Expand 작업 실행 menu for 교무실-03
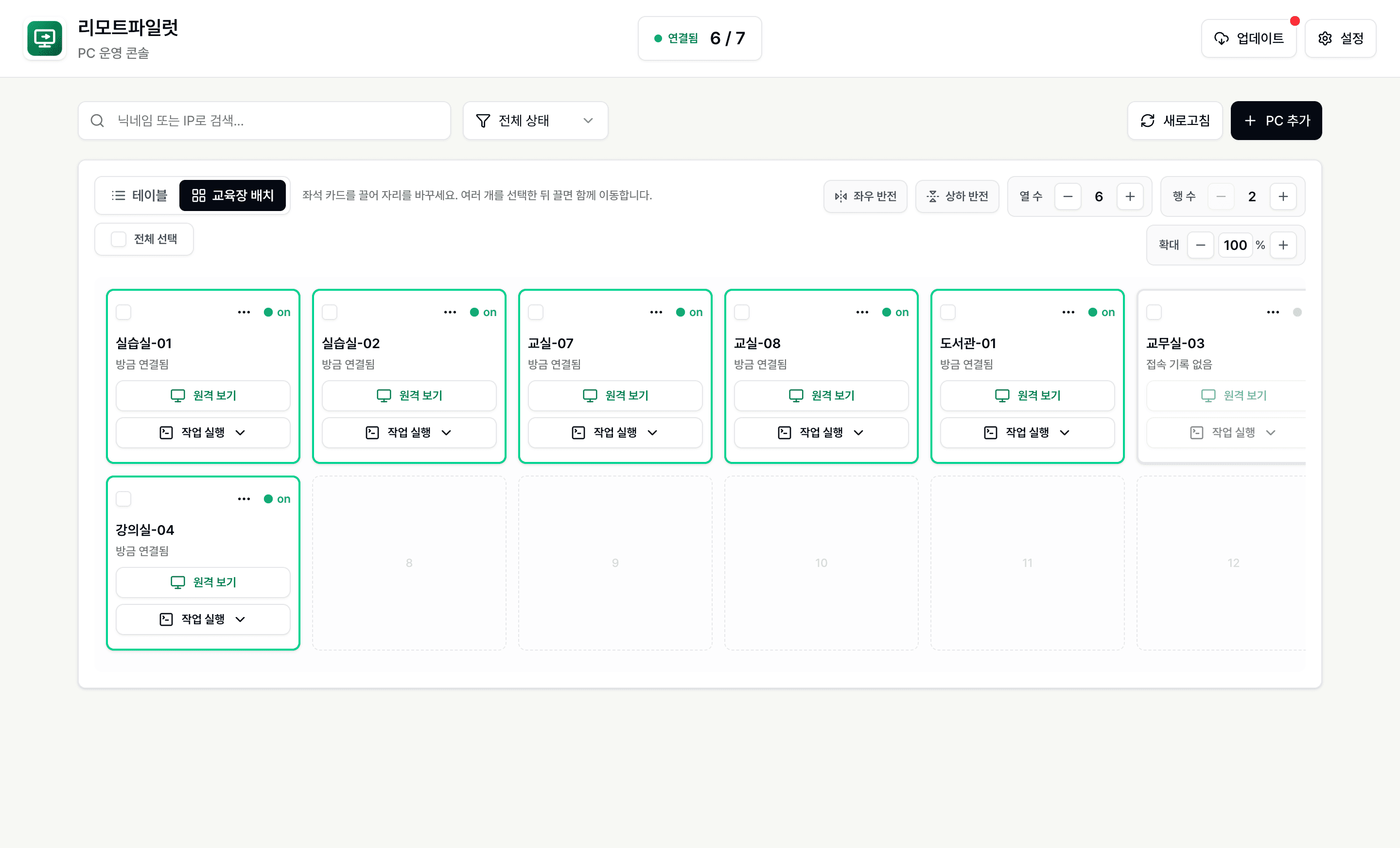The height and width of the screenshot is (848, 1400). (1226, 433)
